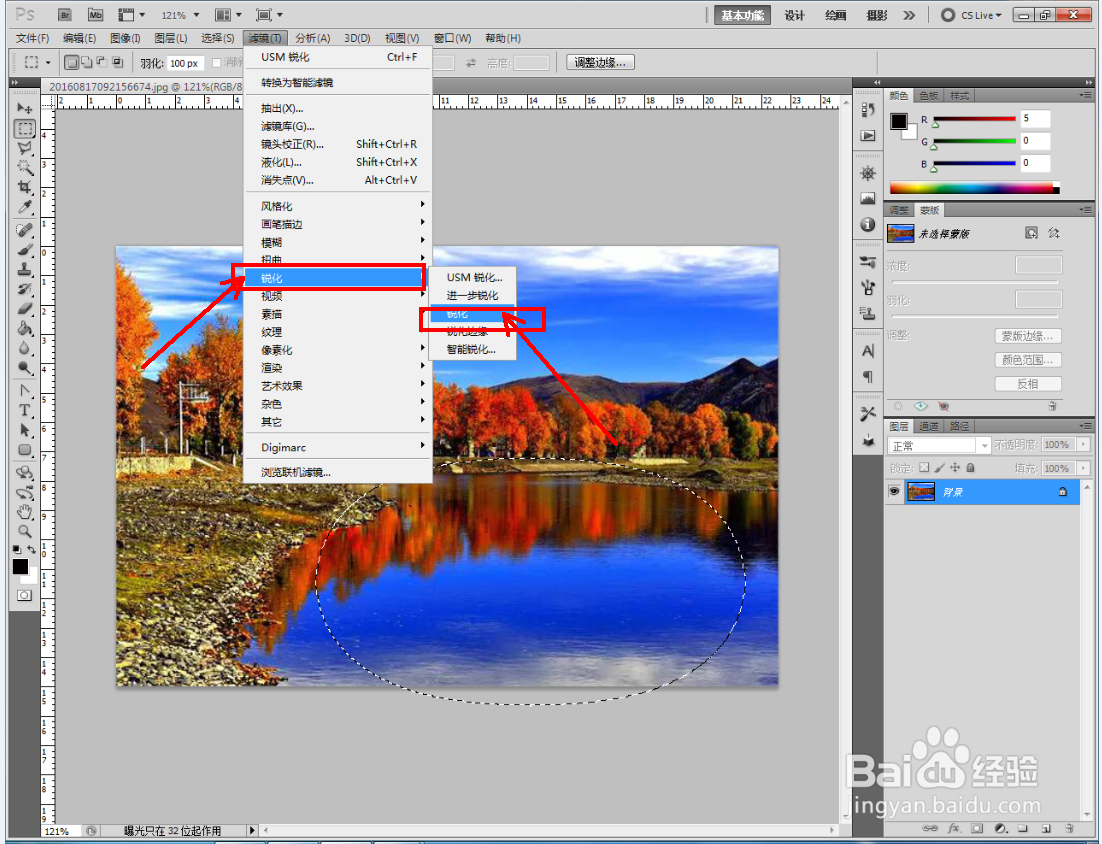The height and width of the screenshot is (844, 1102).
Task: Select the Hand tool
Action: click(25, 512)
